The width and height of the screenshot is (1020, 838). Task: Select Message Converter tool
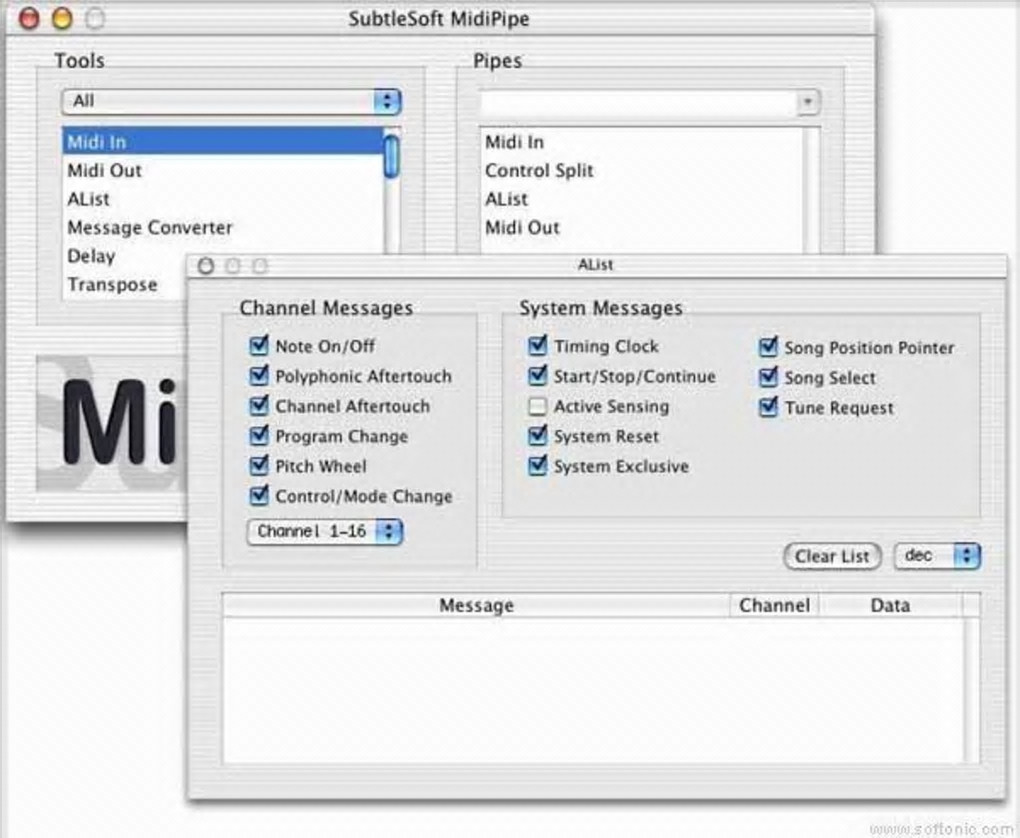click(x=223, y=228)
